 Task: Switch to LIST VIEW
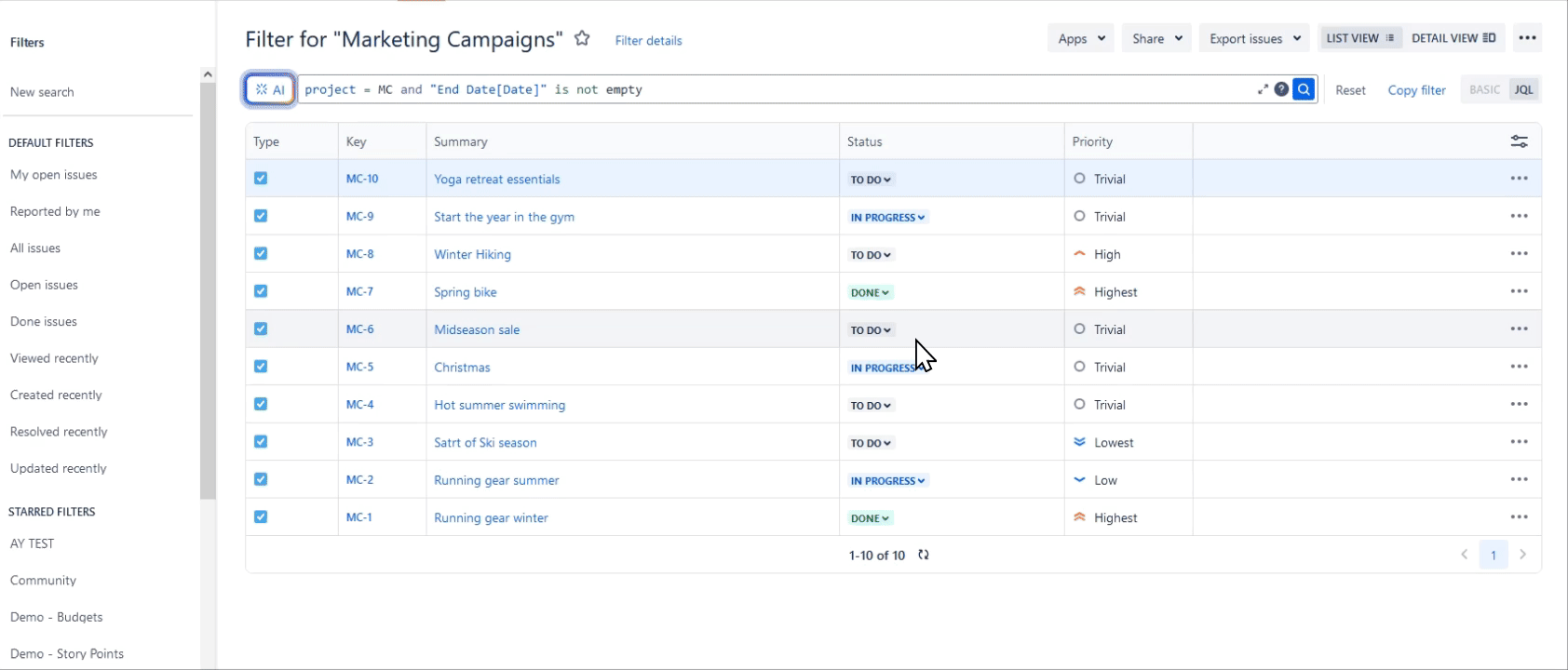pos(1360,38)
